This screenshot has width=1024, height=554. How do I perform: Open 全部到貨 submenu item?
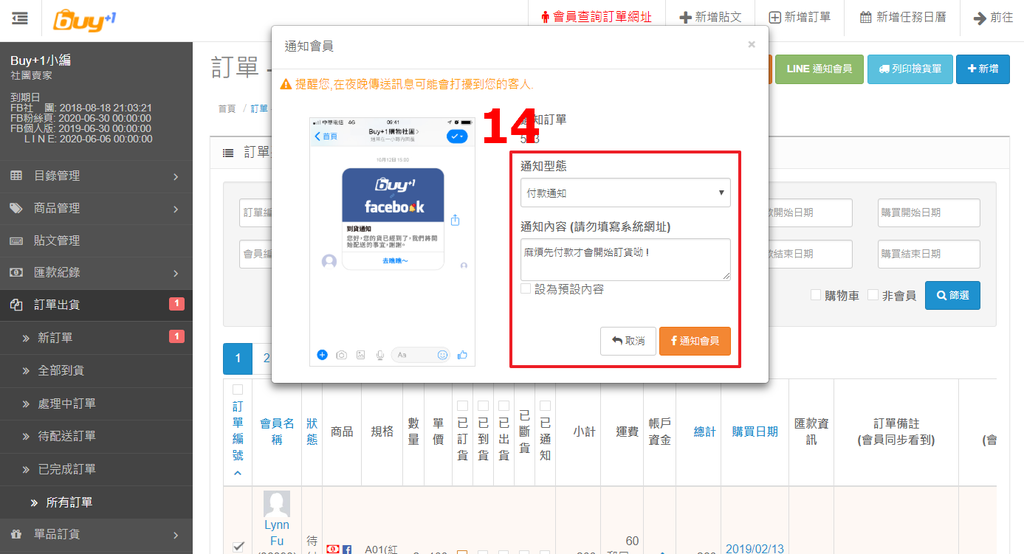pyautogui.click(x=96, y=370)
